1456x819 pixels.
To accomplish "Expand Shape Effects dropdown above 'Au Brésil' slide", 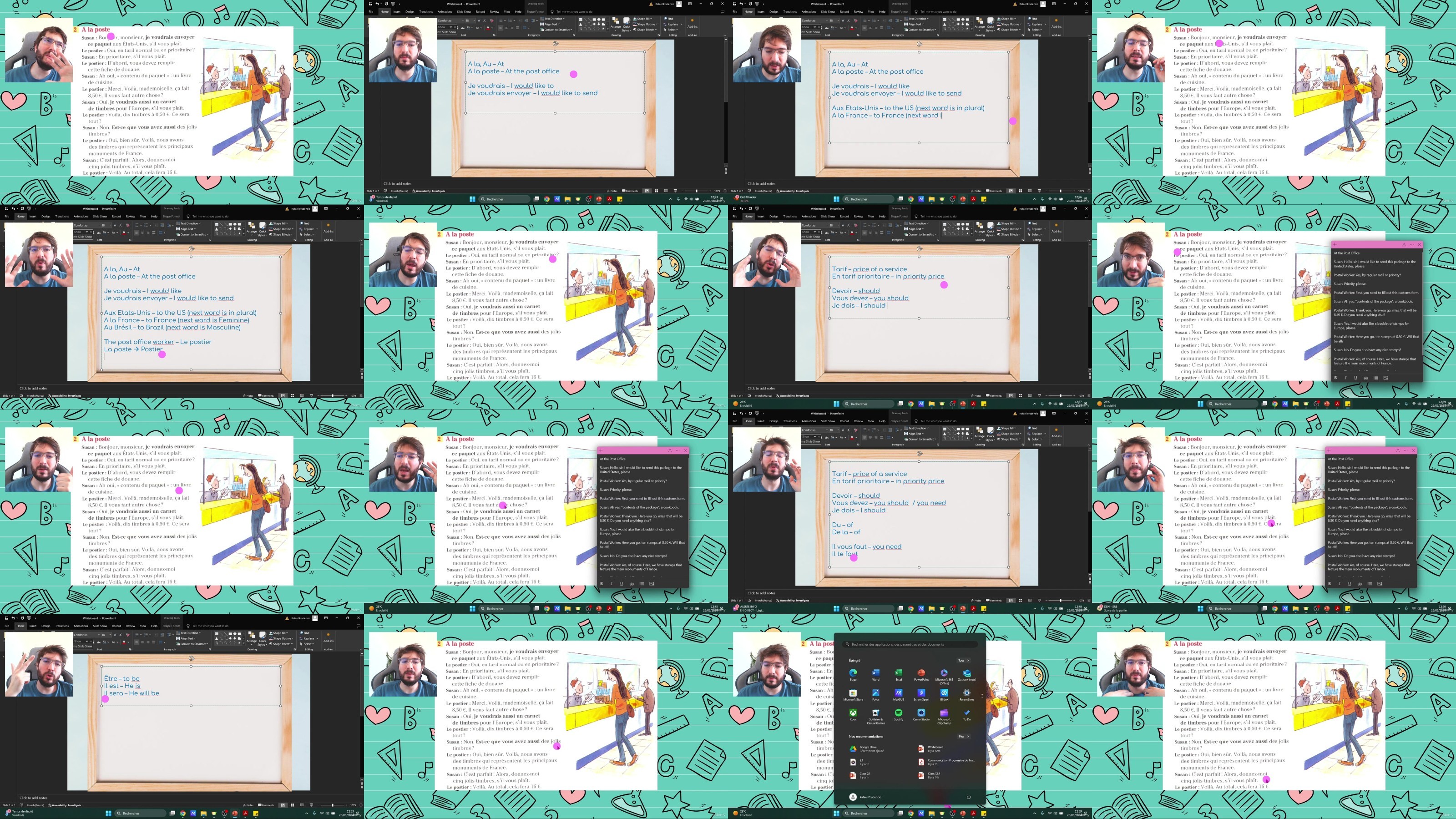I will 281,235.
